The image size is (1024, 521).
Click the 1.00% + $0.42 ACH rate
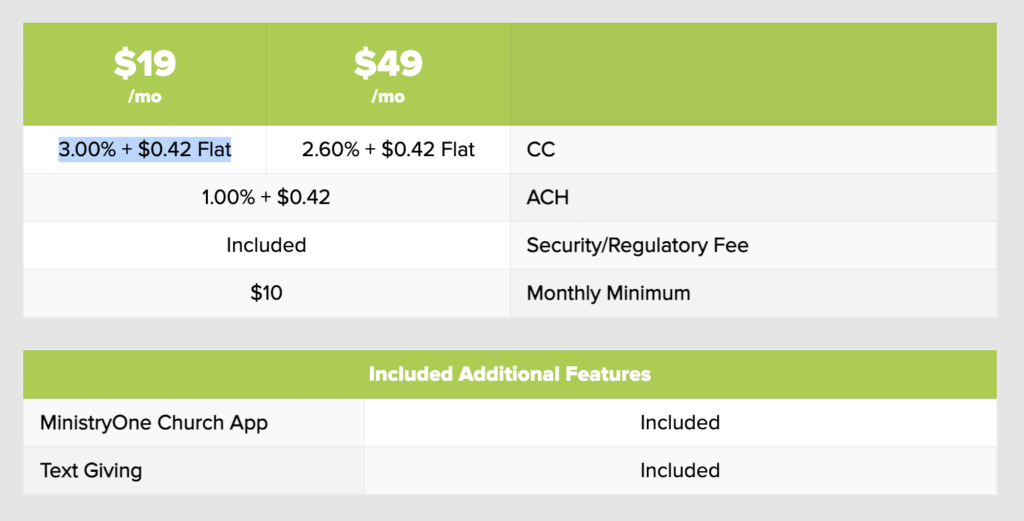pos(266,197)
